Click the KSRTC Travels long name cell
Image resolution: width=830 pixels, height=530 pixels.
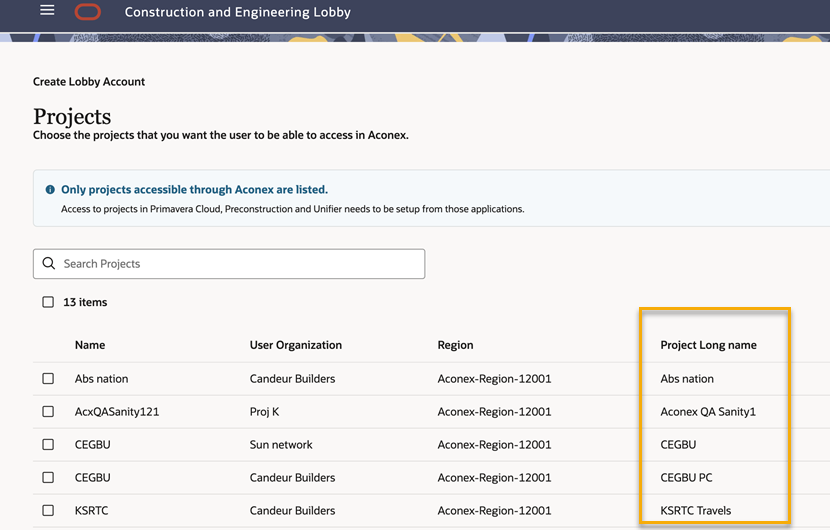coord(696,510)
